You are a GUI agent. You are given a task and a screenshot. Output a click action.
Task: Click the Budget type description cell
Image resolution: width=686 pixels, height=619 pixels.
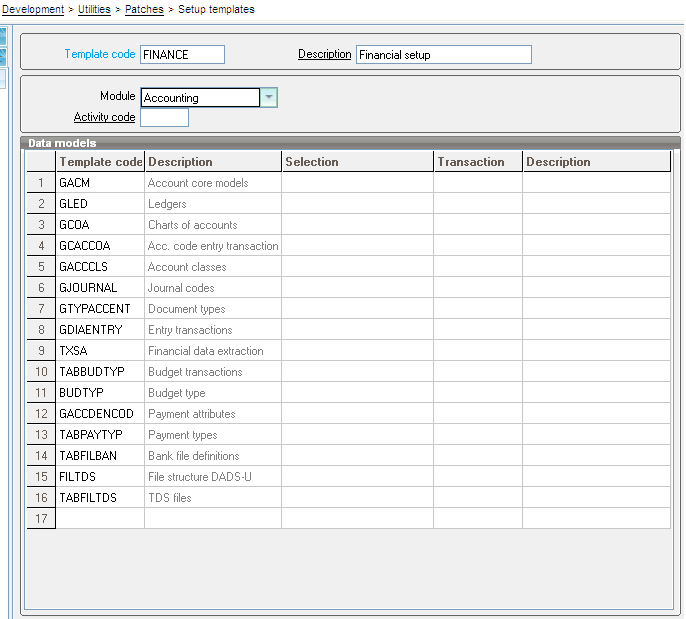click(213, 392)
